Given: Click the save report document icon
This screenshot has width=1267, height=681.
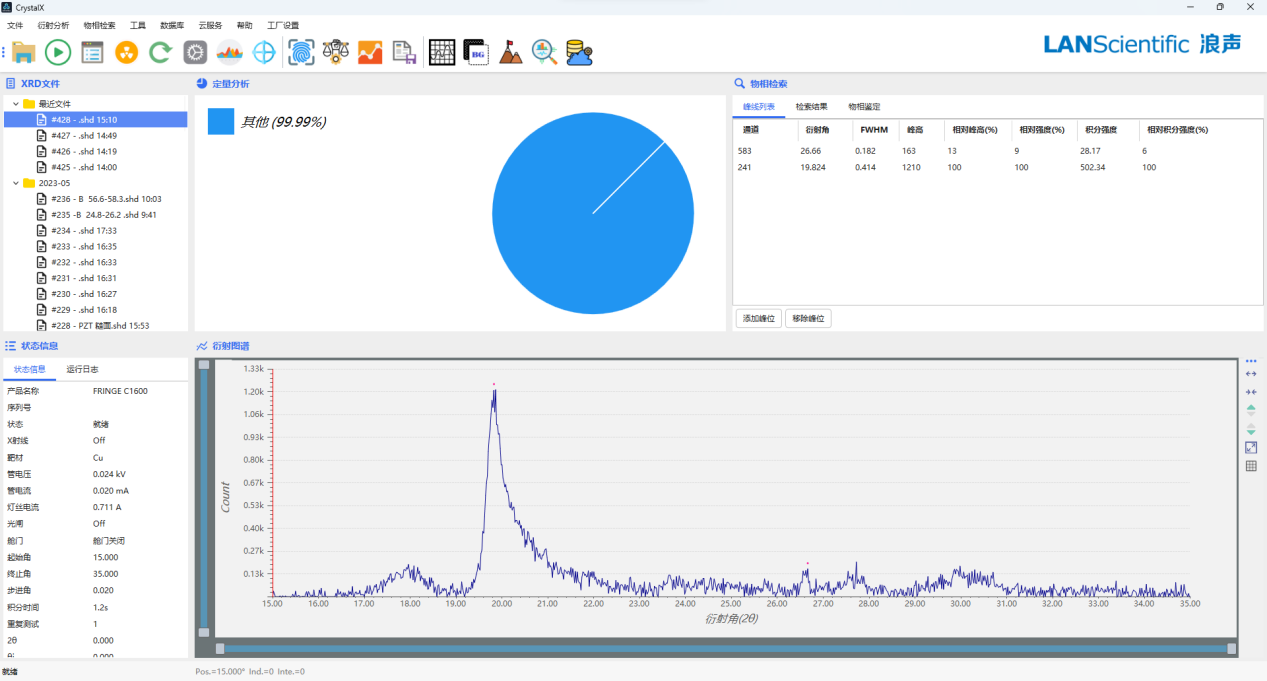Looking at the screenshot, I should (x=404, y=52).
